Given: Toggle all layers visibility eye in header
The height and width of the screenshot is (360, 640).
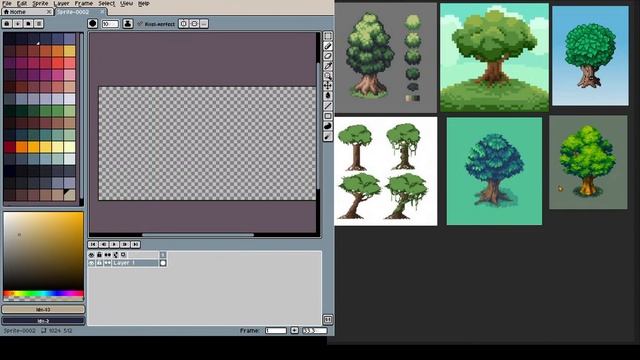Looking at the screenshot, I should tap(91, 255).
